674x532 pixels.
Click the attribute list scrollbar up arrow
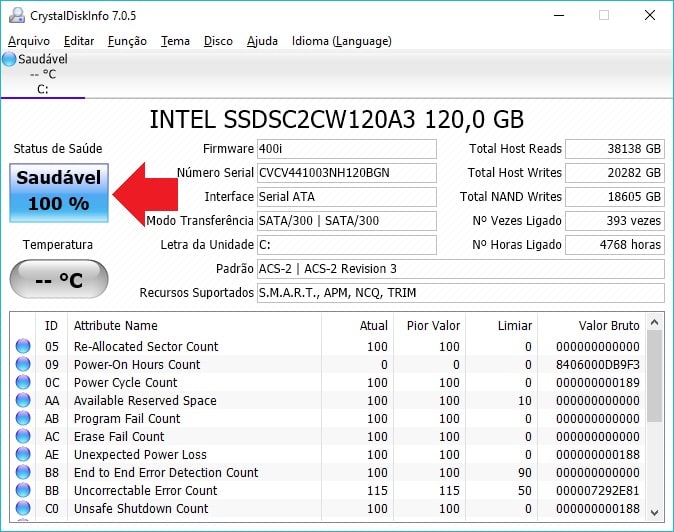(x=655, y=322)
